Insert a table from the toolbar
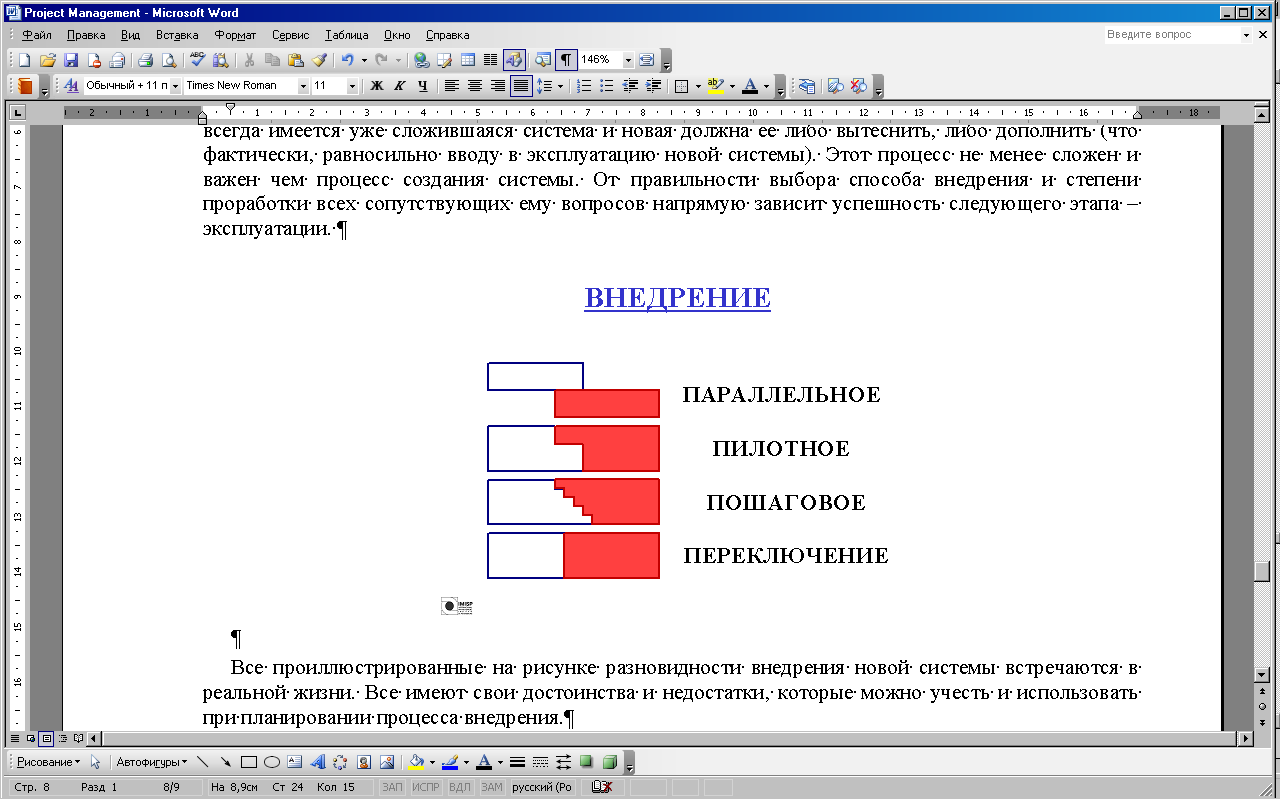 (x=468, y=60)
